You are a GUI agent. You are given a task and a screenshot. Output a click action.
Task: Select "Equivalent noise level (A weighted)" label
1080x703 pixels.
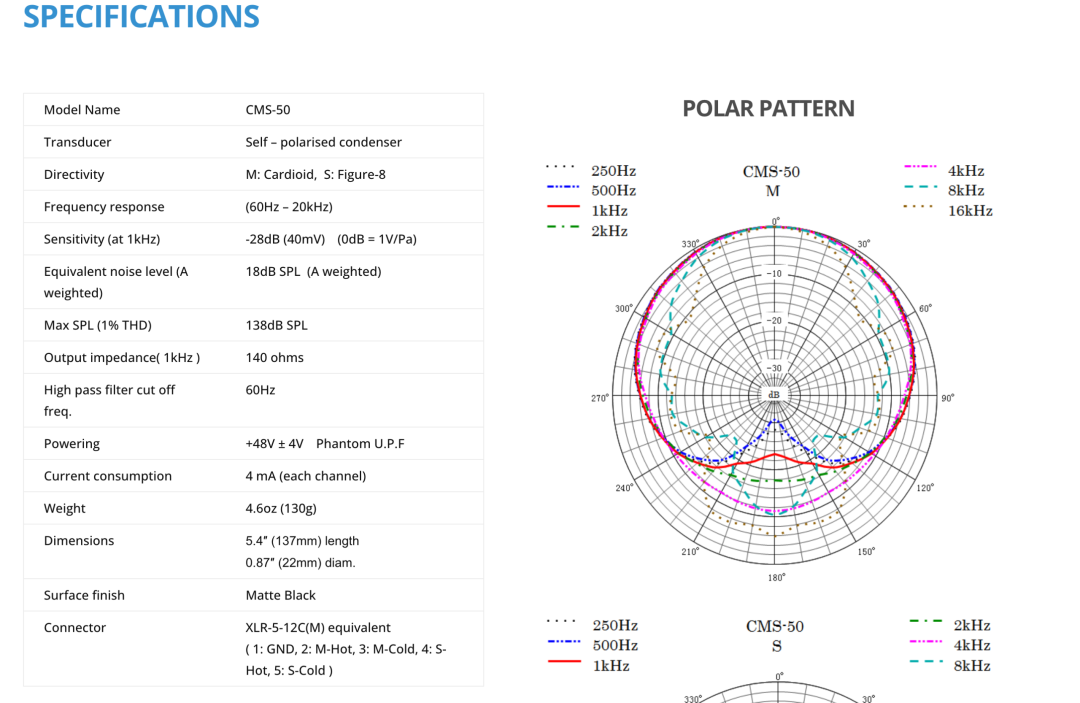coord(116,282)
